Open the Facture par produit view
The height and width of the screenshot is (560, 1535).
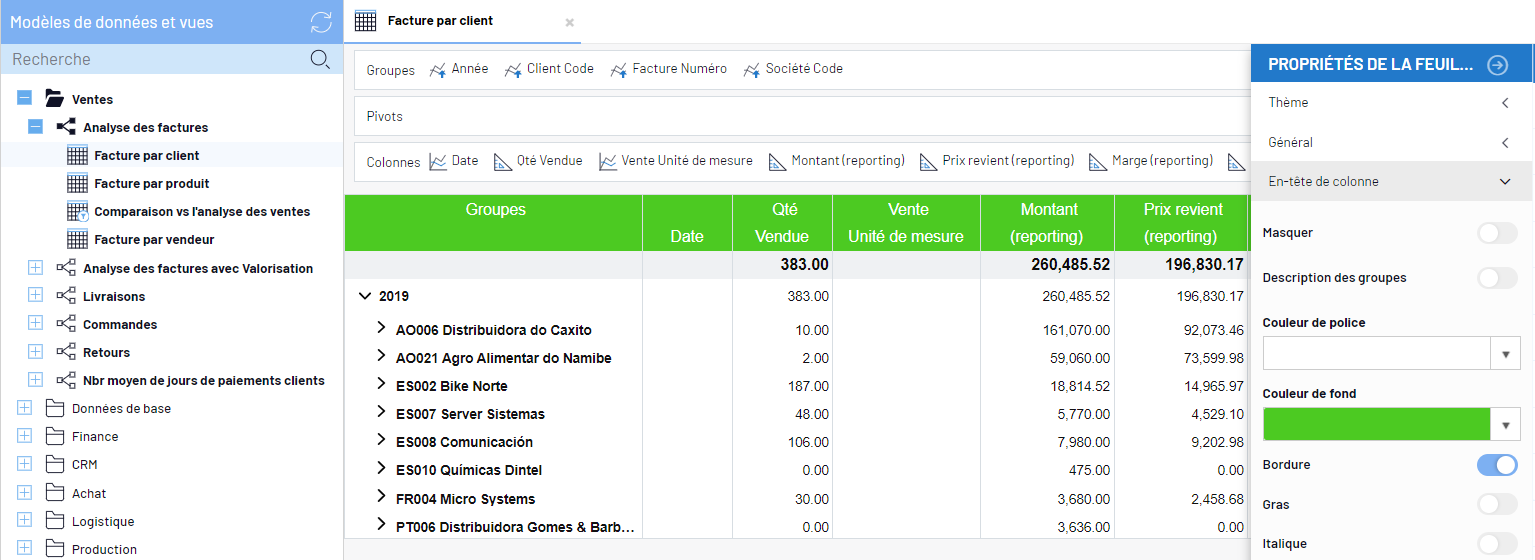tap(152, 184)
